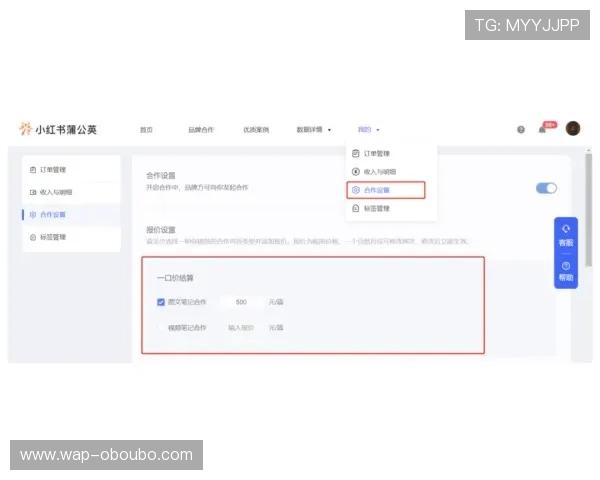This screenshot has height=480, width=600.
Task: Open the user avatar profile
Action: point(573,128)
